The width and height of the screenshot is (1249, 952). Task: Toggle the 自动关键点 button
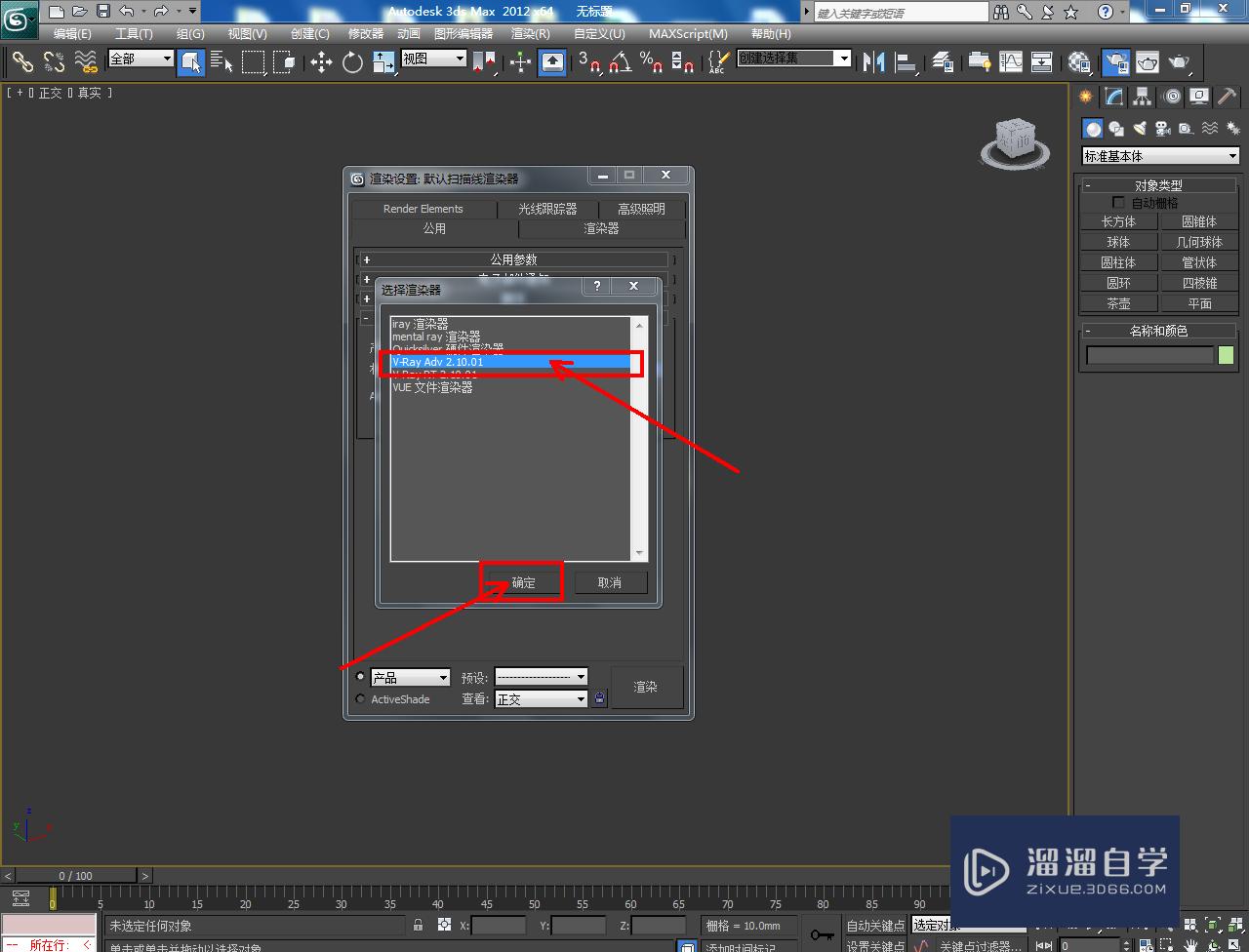coord(874,926)
